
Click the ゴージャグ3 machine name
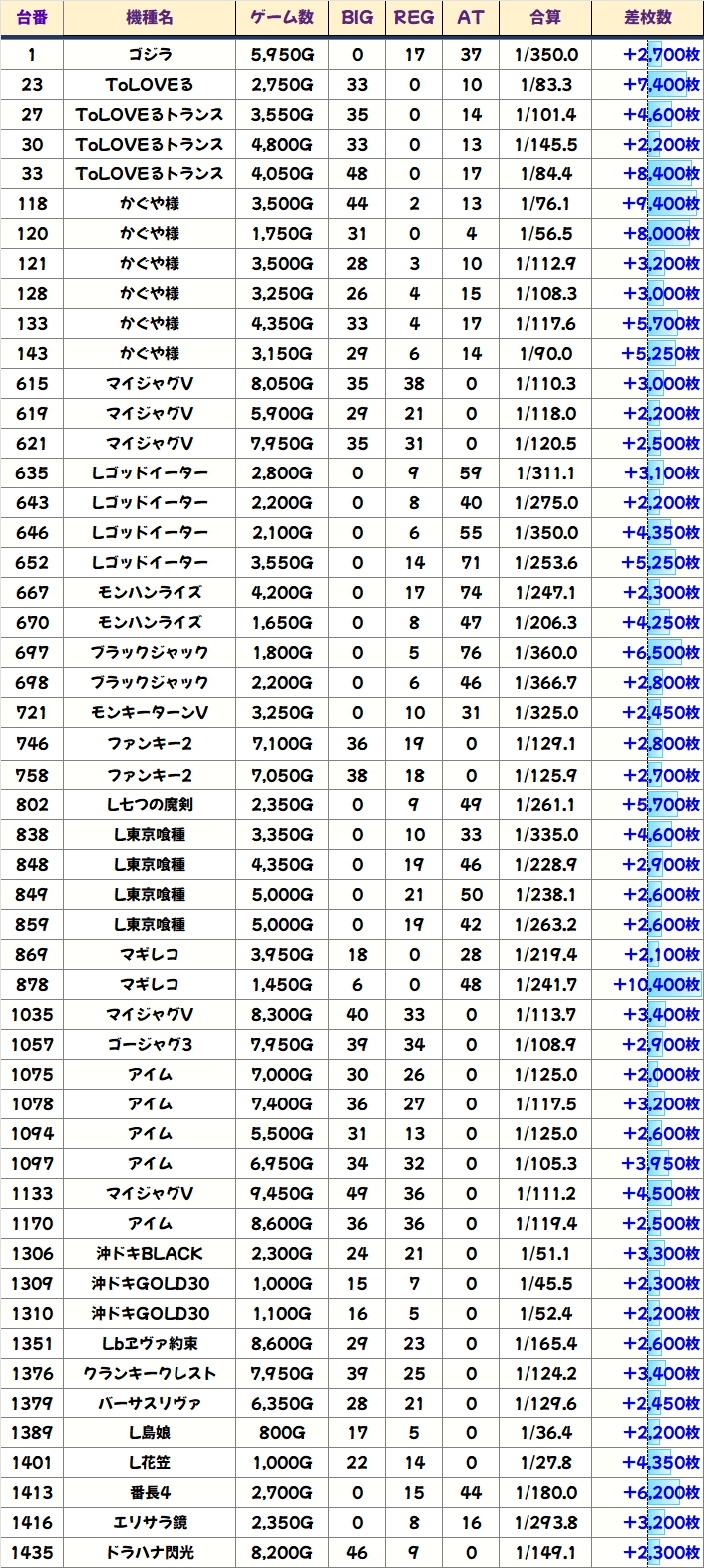pyautogui.click(x=150, y=1044)
